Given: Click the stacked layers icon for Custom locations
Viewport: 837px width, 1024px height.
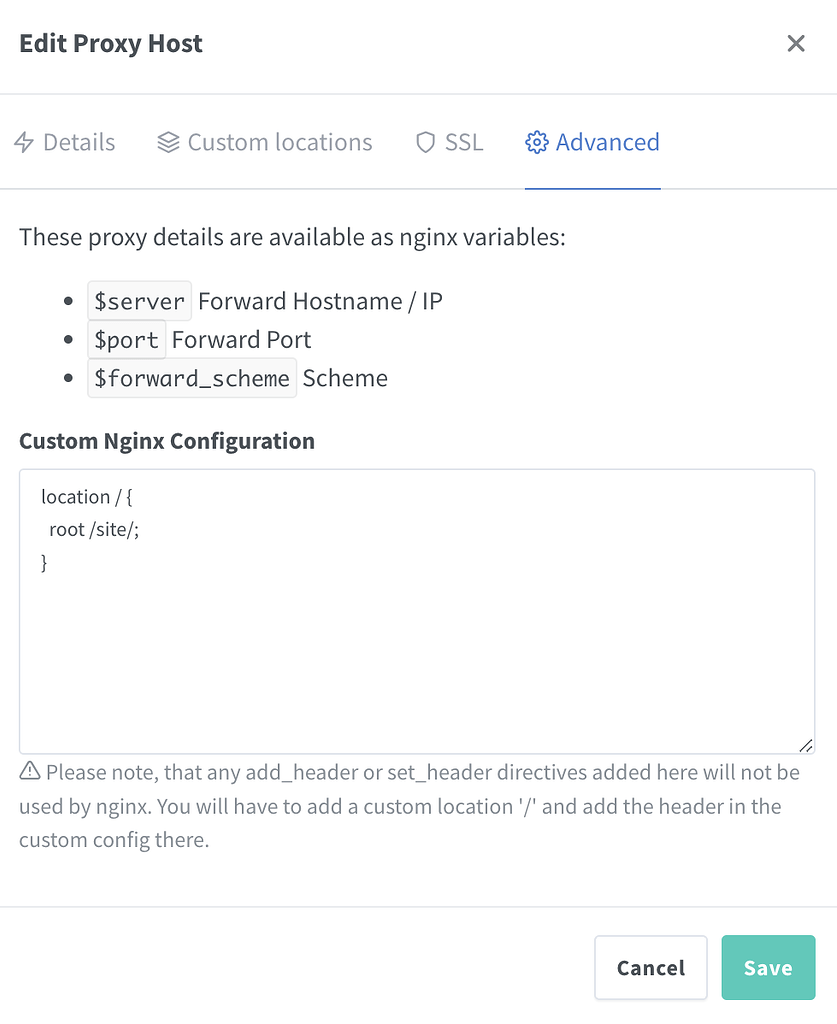Looking at the screenshot, I should pos(168,143).
